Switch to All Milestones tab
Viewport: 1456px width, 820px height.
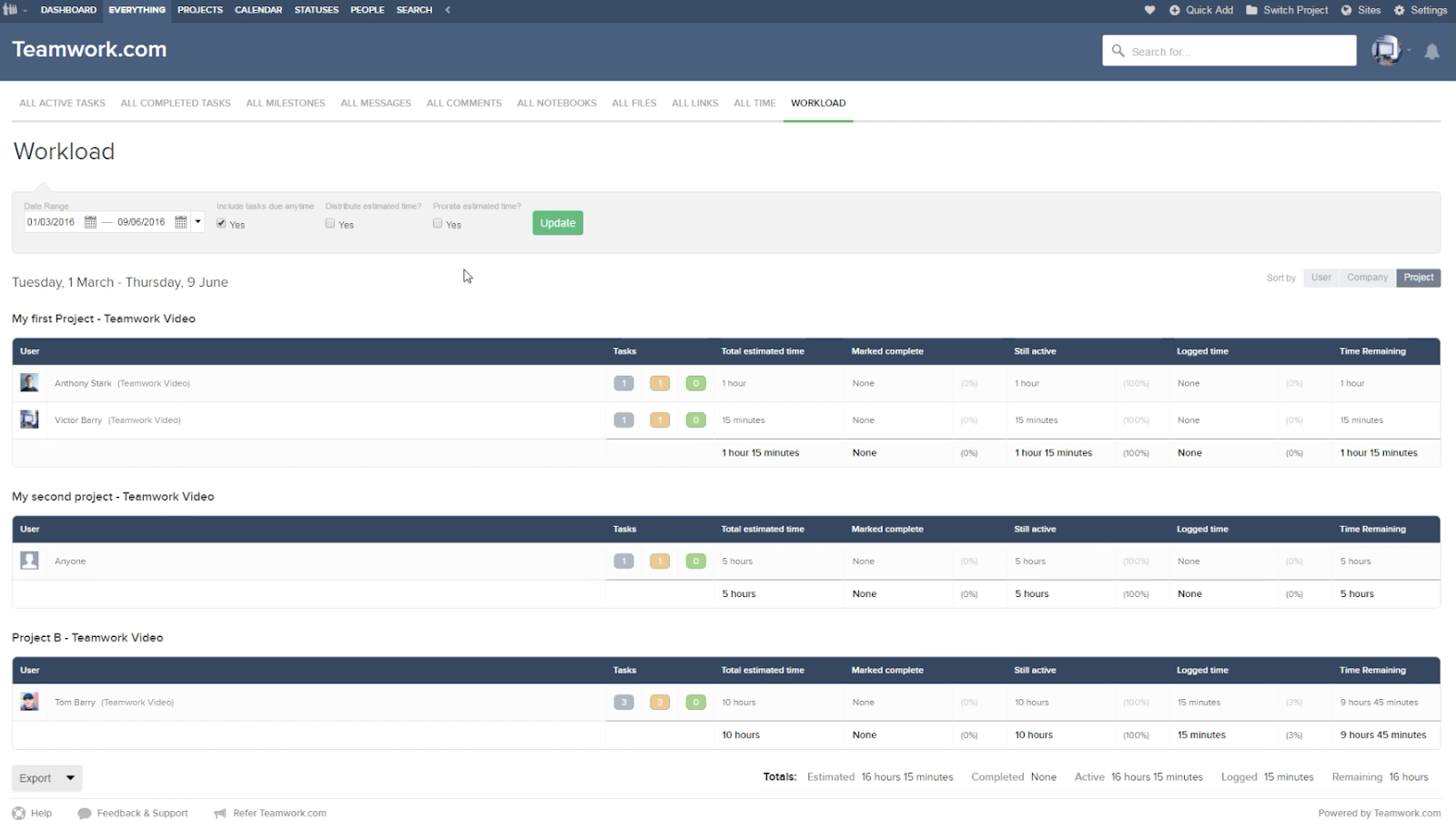tap(286, 103)
